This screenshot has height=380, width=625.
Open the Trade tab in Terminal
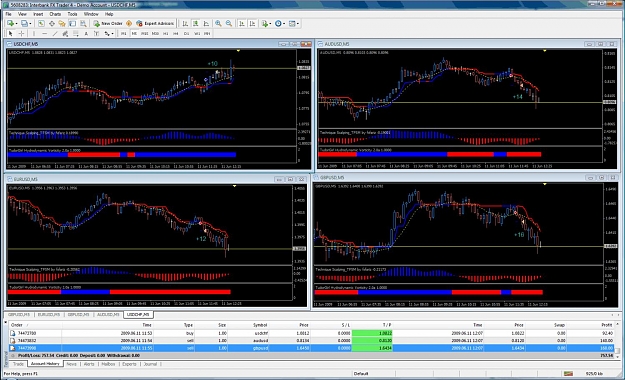point(18,364)
